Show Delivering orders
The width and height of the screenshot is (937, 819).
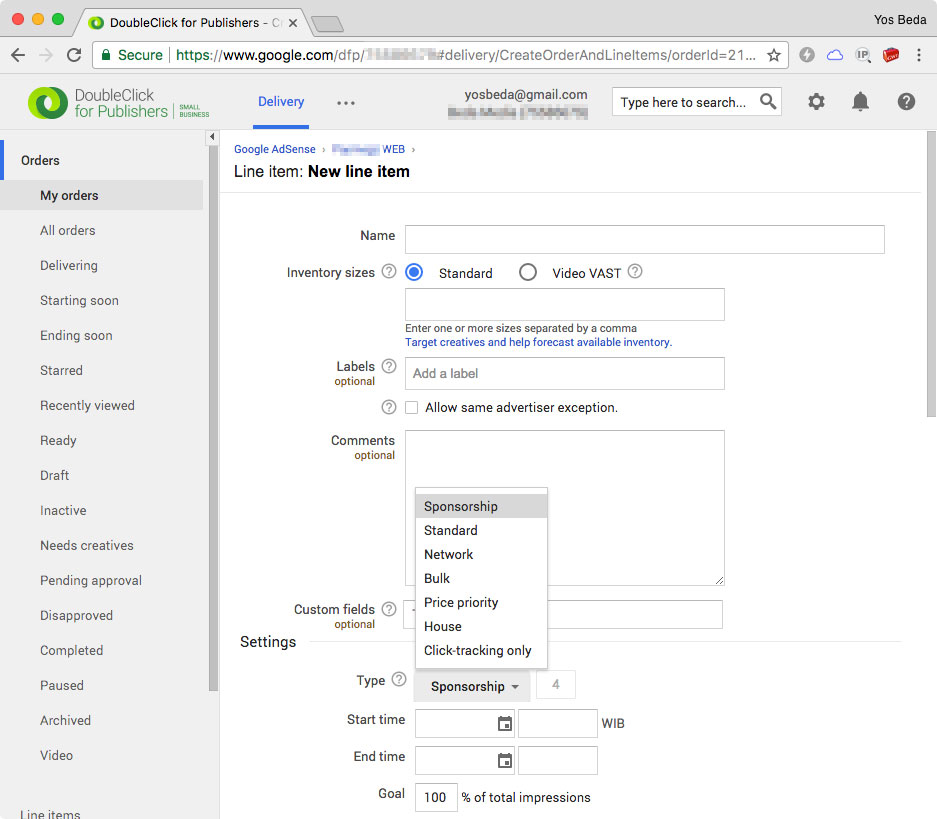[x=69, y=265]
